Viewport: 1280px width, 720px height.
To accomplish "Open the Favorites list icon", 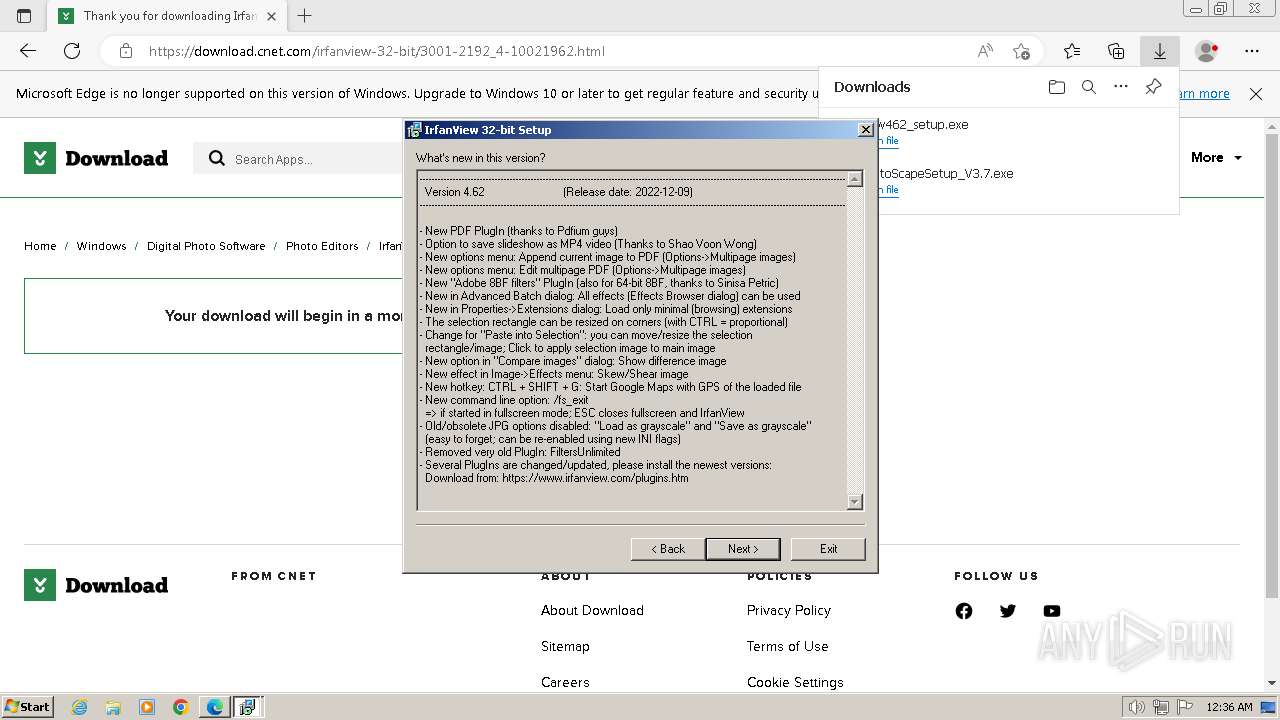I will [1072, 51].
